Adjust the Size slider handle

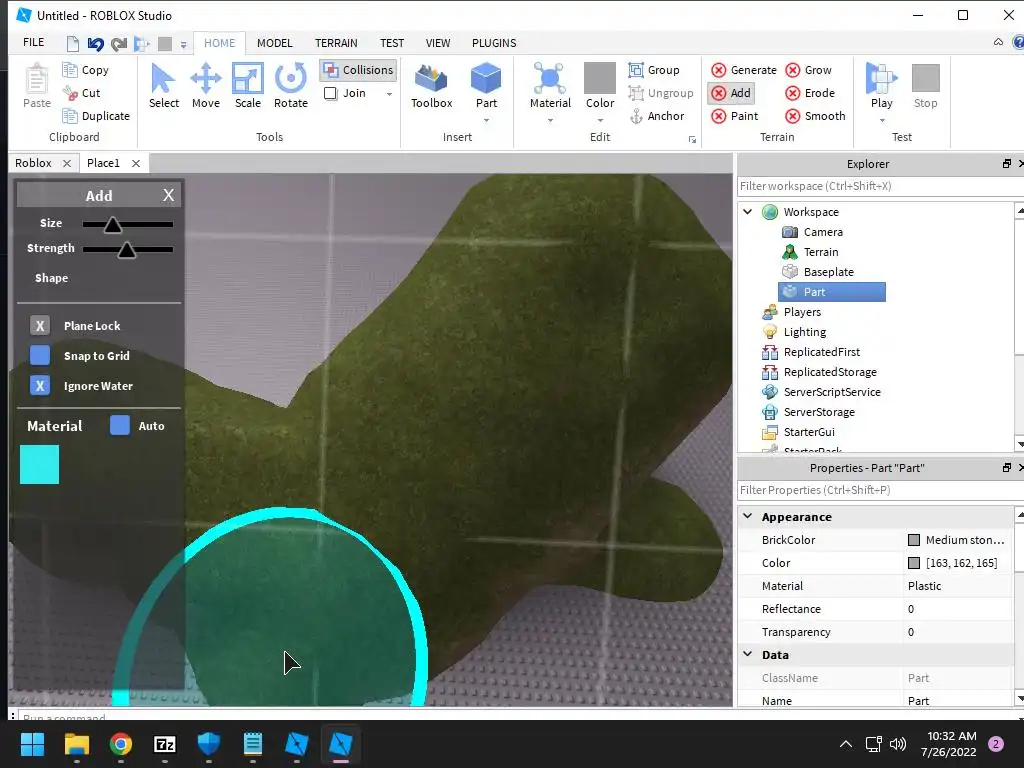click(x=112, y=225)
